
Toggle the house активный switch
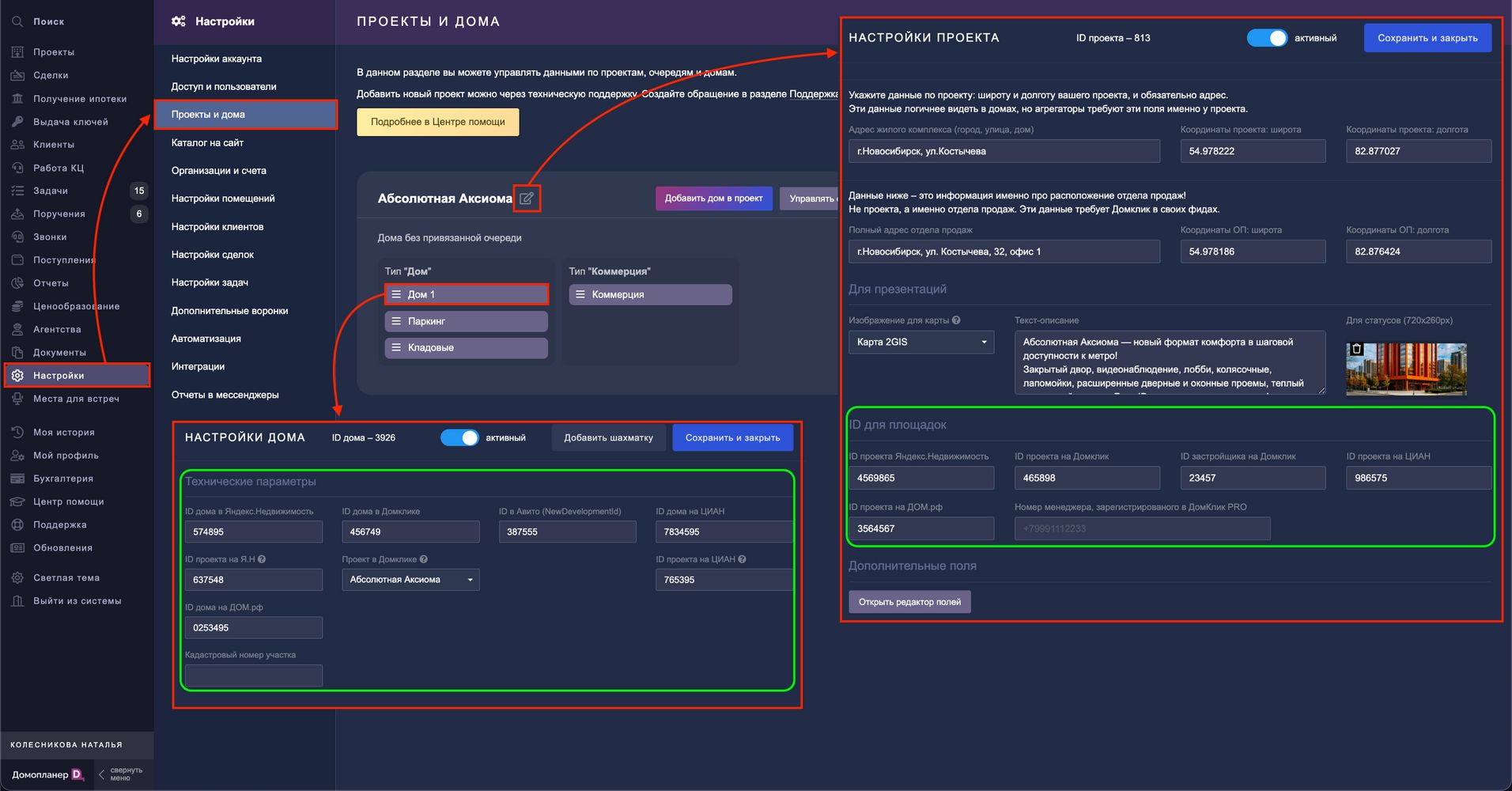[x=459, y=437]
